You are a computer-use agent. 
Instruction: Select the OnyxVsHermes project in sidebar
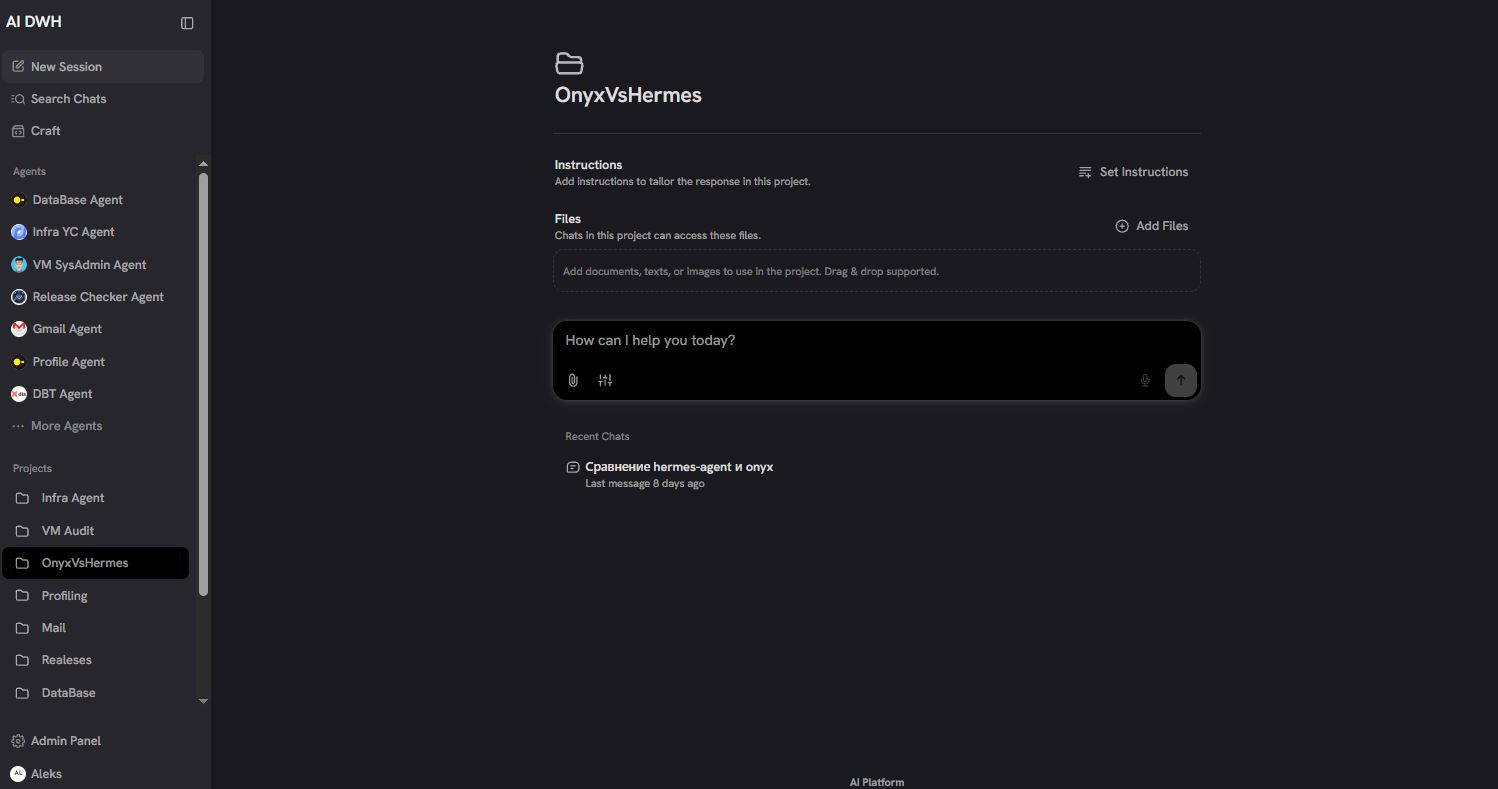pos(96,563)
